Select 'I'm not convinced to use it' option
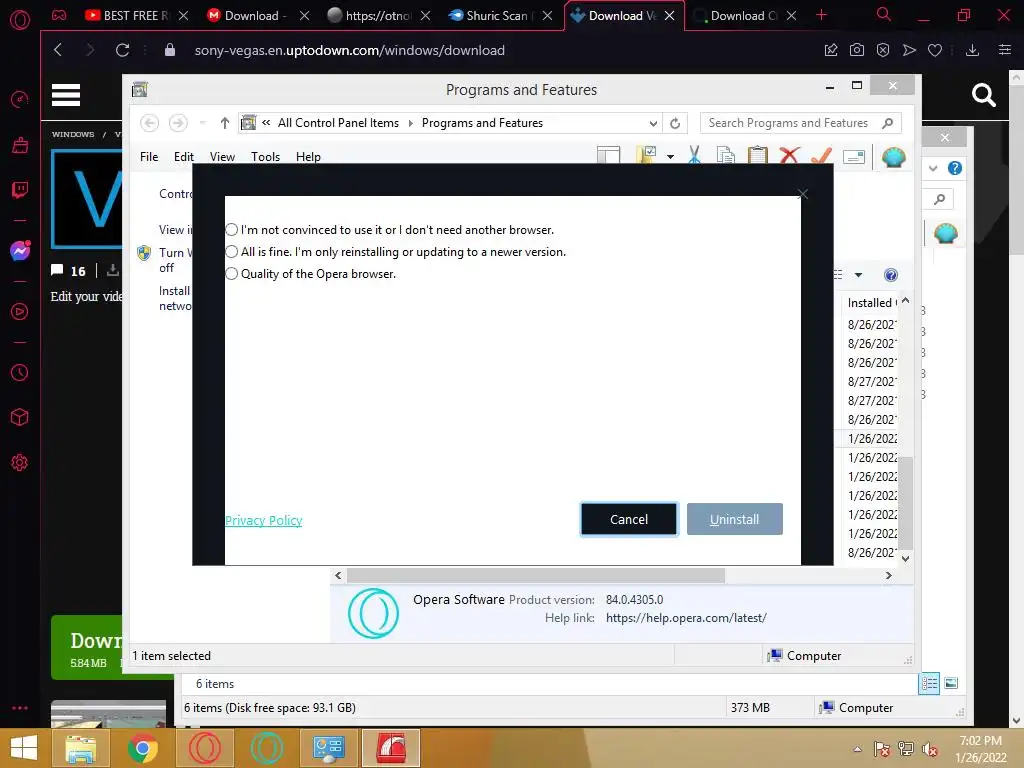Image resolution: width=1024 pixels, height=768 pixels. click(x=232, y=230)
